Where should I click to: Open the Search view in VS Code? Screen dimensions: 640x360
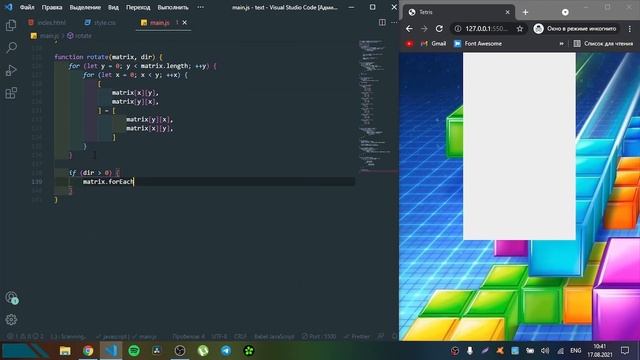click(x=11, y=47)
